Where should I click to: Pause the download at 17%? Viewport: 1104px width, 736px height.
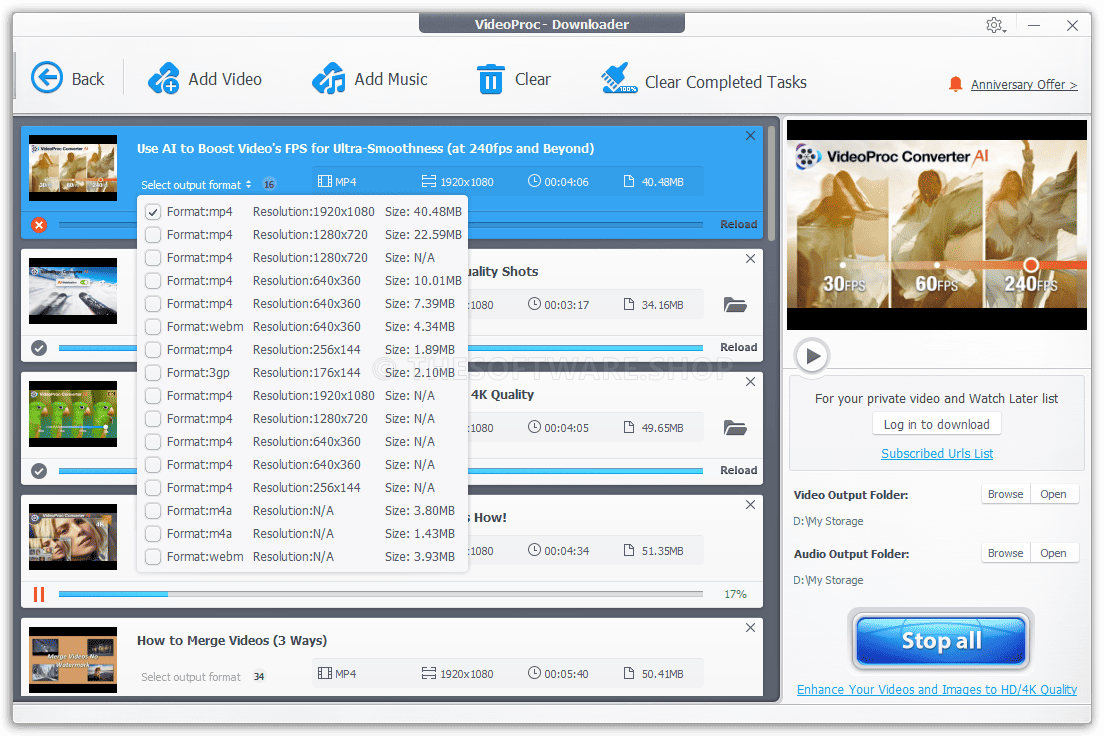pos(39,594)
